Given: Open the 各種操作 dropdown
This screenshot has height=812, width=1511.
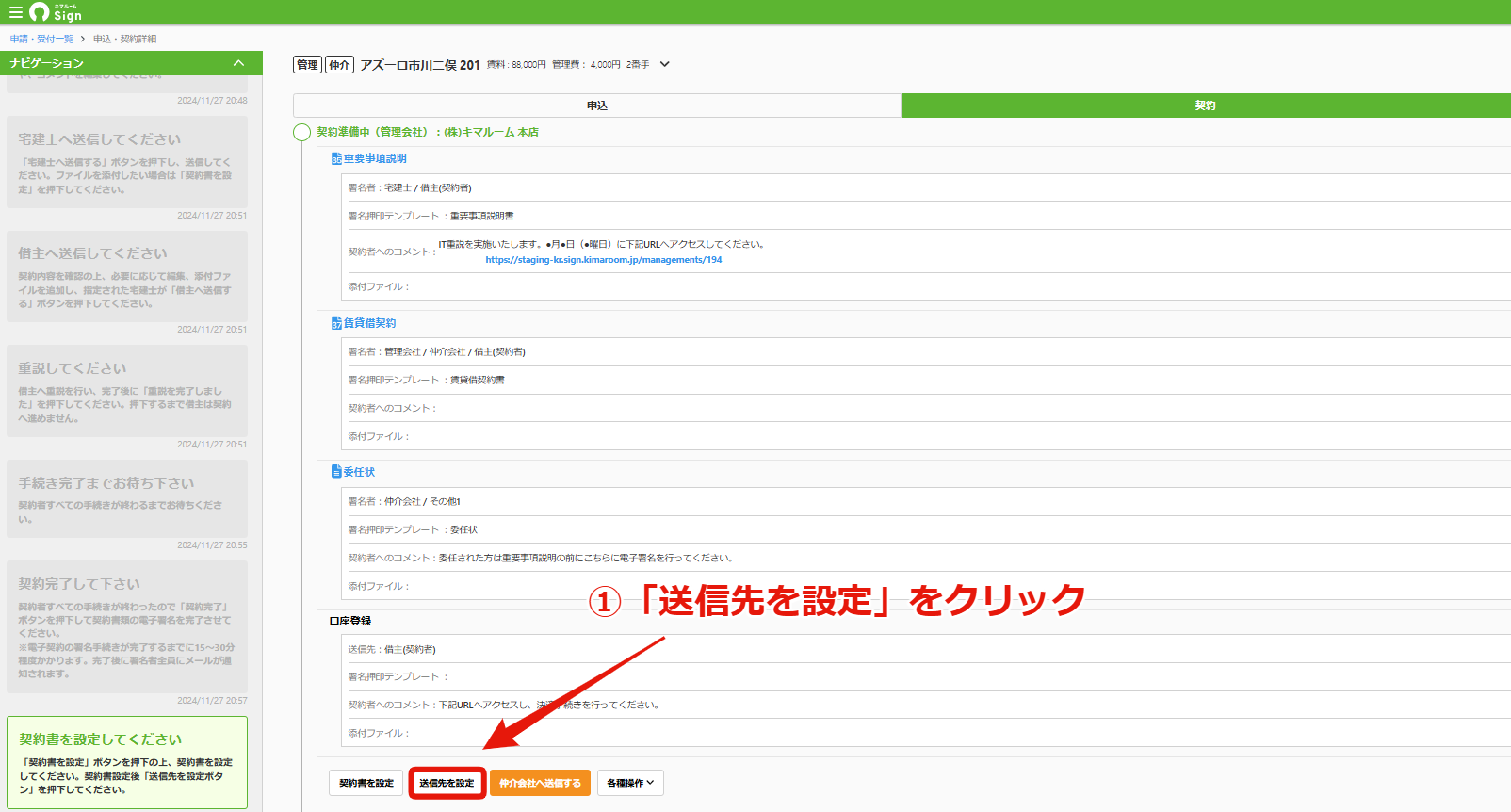Looking at the screenshot, I should (x=630, y=783).
